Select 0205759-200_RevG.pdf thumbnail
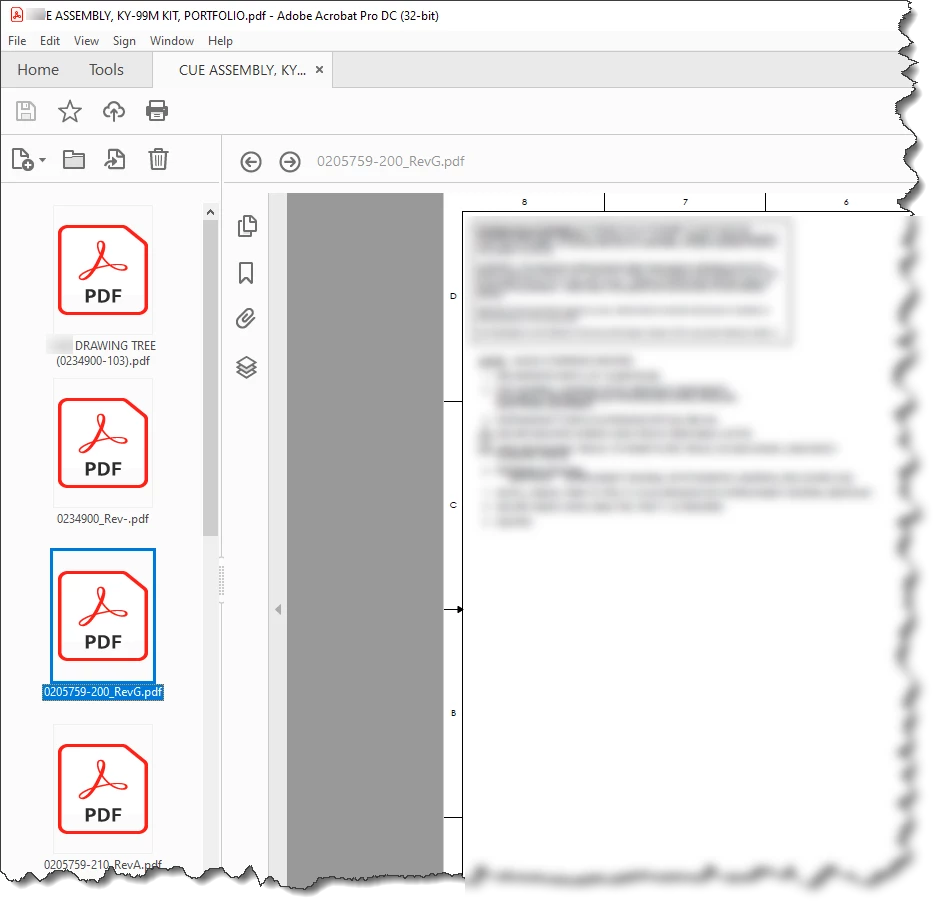This screenshot has height=908, width=941. (103, 616)
